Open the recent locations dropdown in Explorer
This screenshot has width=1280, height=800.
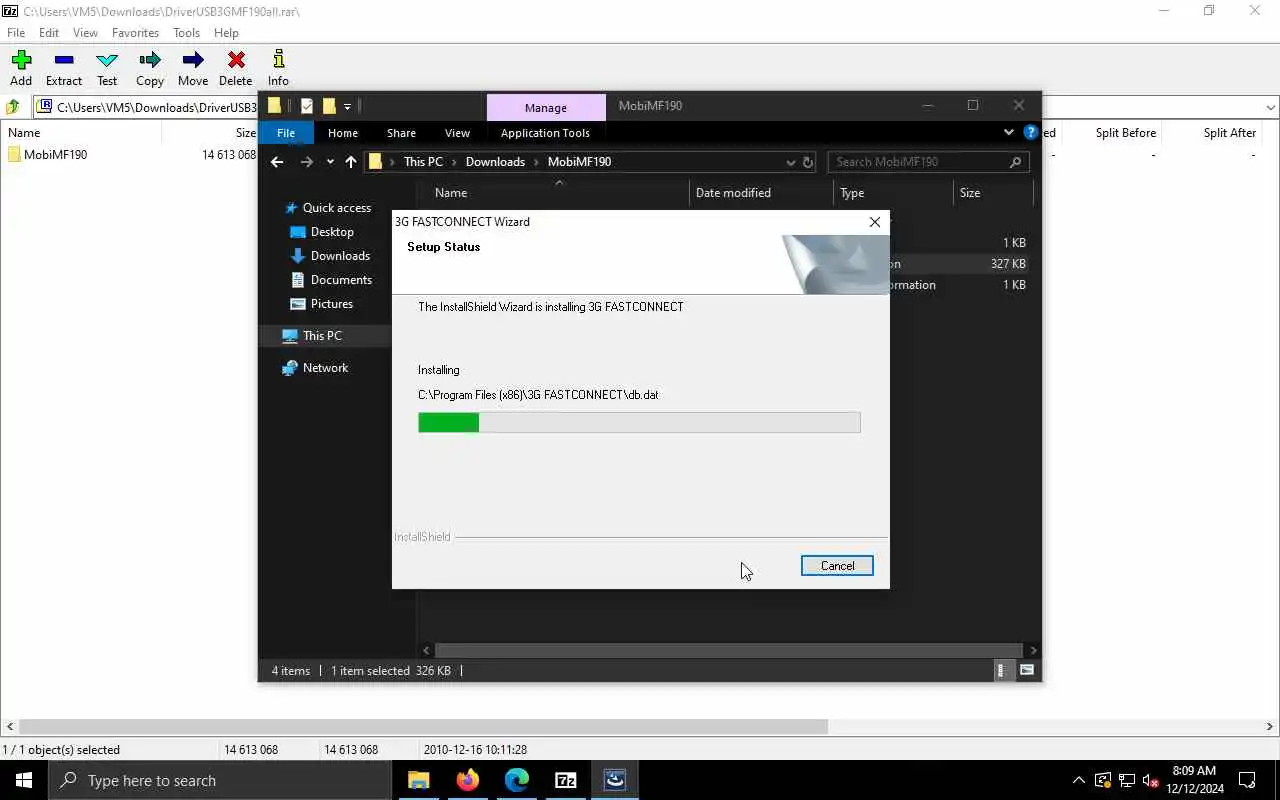330,162
